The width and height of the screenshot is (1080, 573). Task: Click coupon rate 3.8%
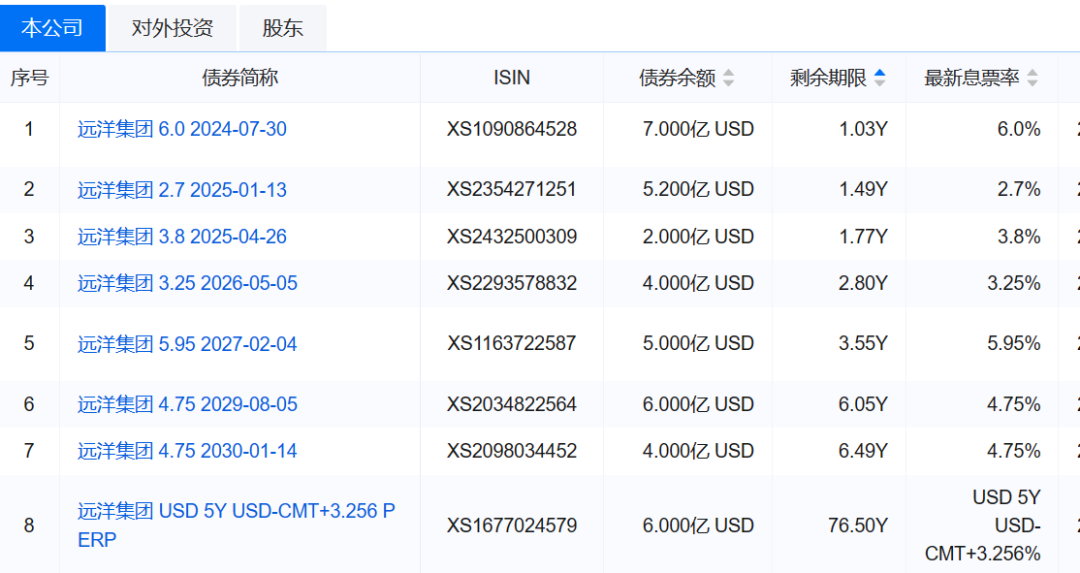click(x=1019, y=236)
